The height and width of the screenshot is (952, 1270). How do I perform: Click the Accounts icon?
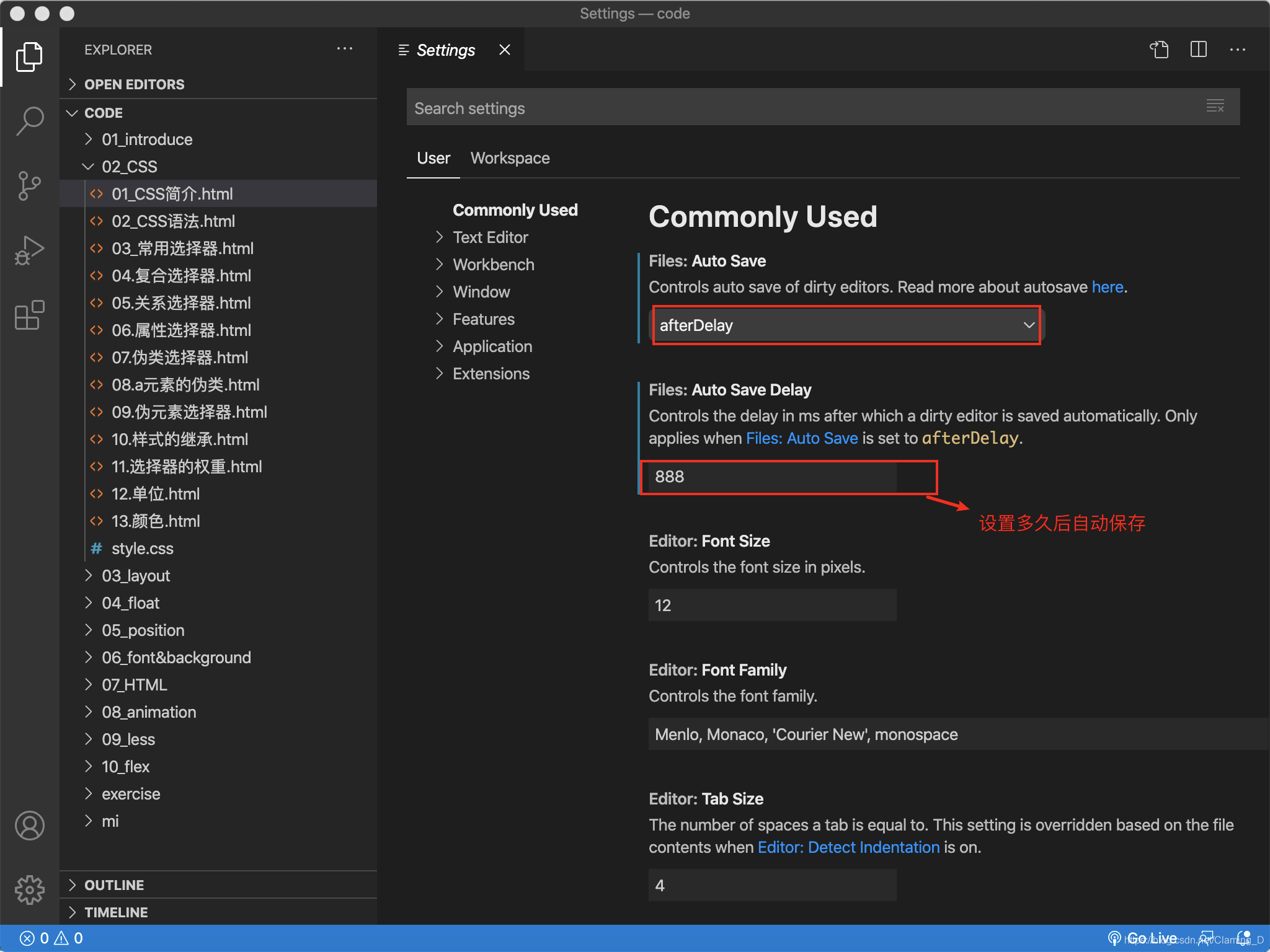29,826
